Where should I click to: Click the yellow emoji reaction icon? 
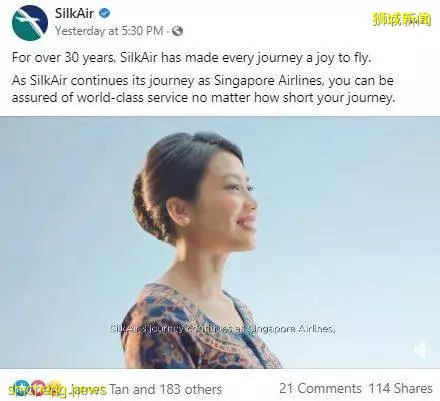click(x=54, y=387)
